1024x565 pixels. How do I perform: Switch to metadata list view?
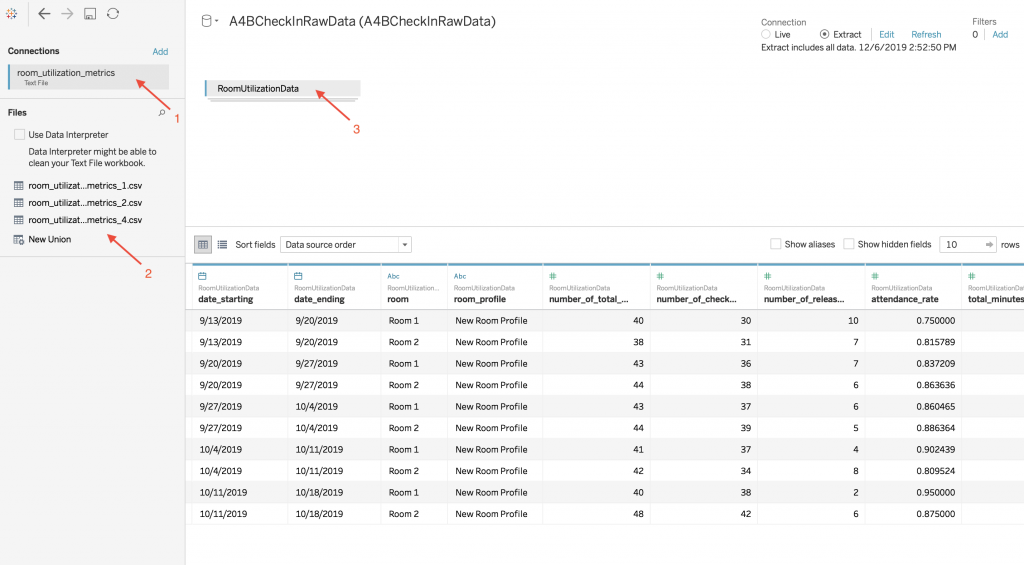pyautogui.click(x=222, y=244)
